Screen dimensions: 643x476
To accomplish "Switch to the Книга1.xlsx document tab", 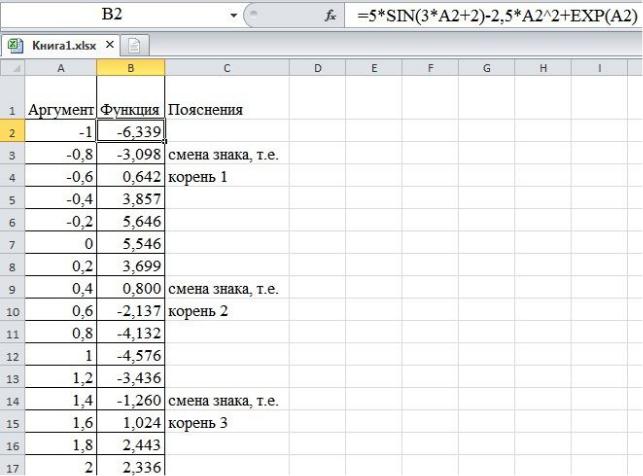I will 64,45.
